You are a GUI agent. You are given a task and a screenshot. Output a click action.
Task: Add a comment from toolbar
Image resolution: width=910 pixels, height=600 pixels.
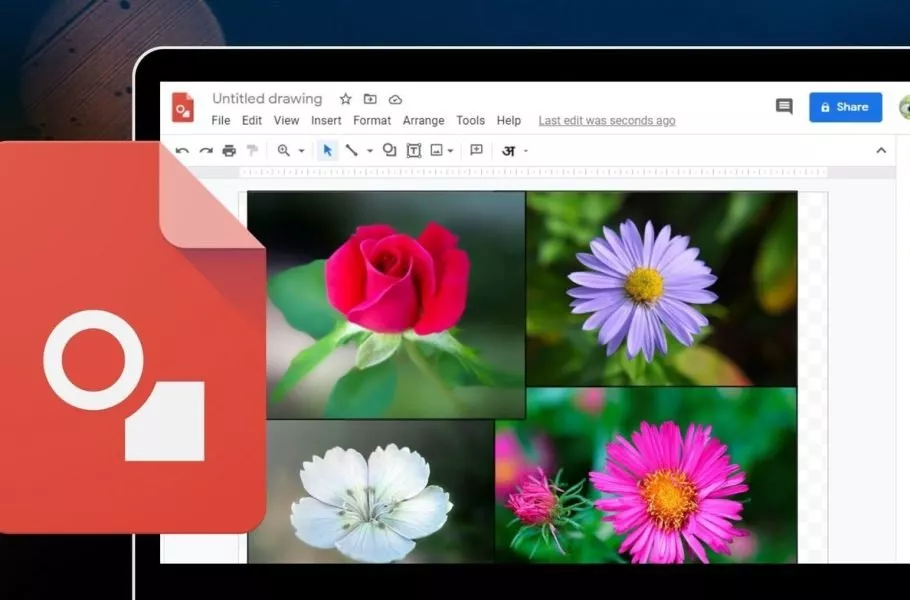click(x=476, y=150)
